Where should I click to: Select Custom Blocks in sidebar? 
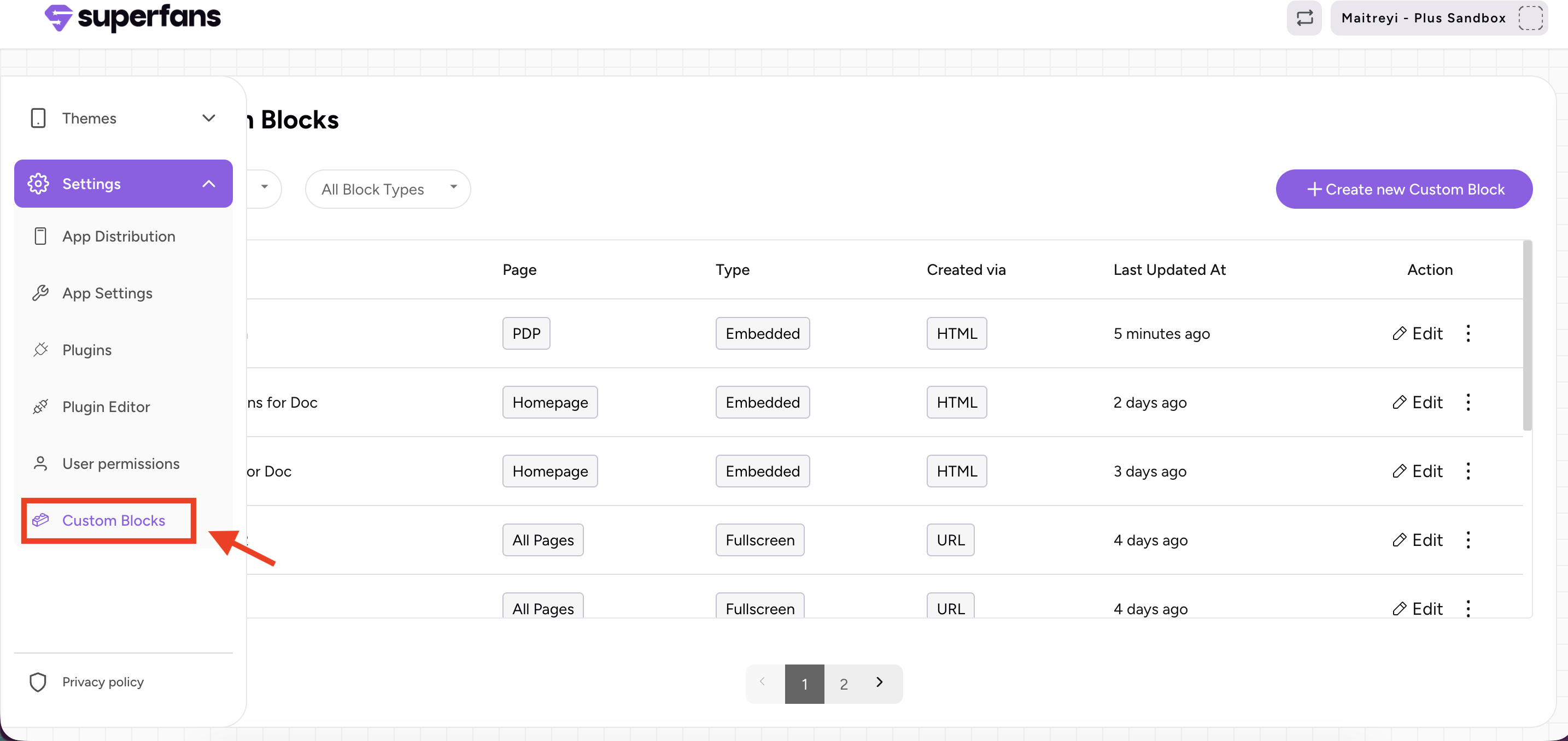(x=113, y=520)
